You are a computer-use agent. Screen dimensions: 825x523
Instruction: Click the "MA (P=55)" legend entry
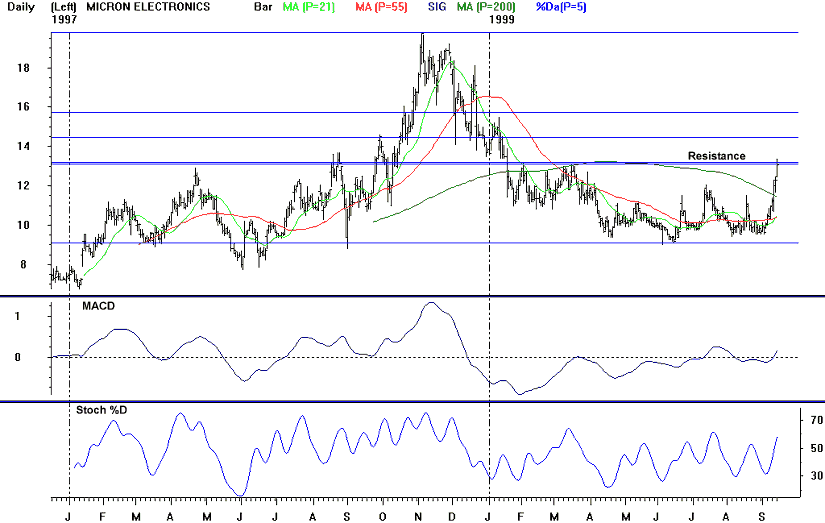[381, 7]
